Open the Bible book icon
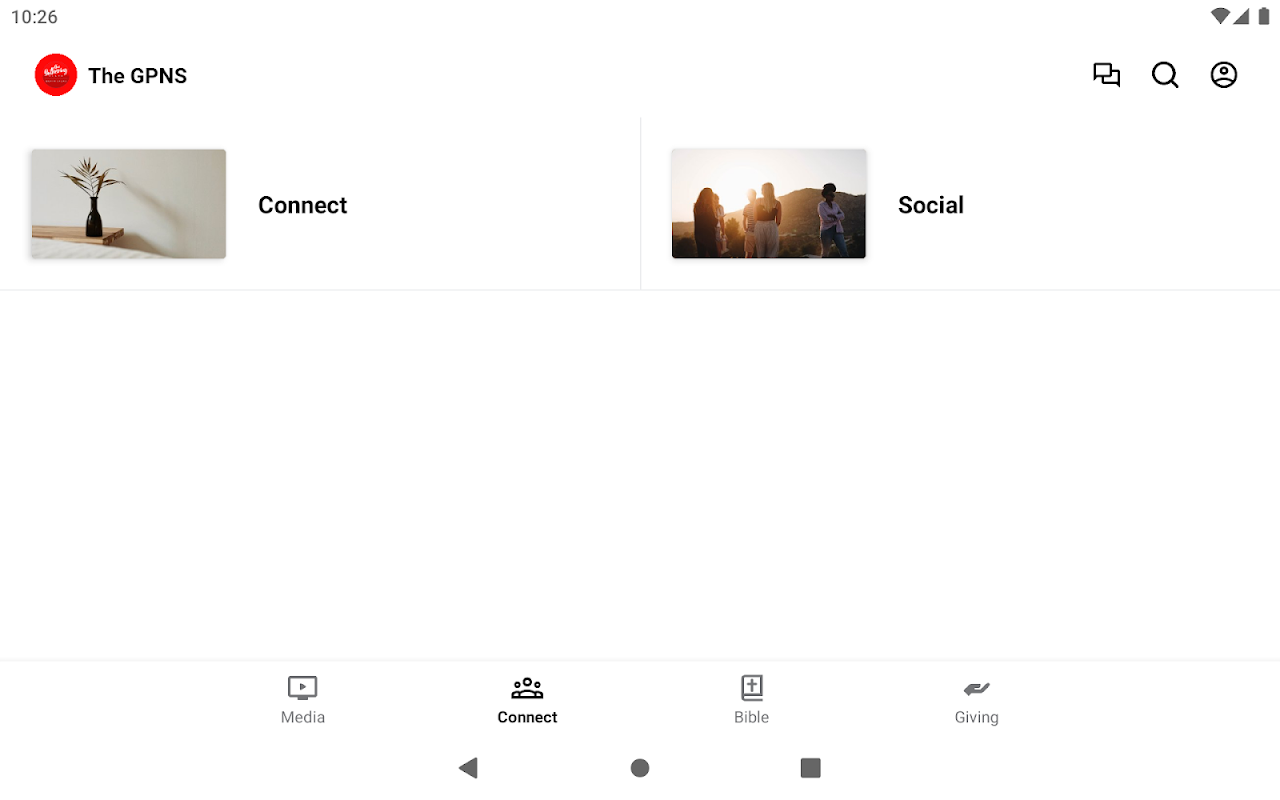 click(752, 688)
